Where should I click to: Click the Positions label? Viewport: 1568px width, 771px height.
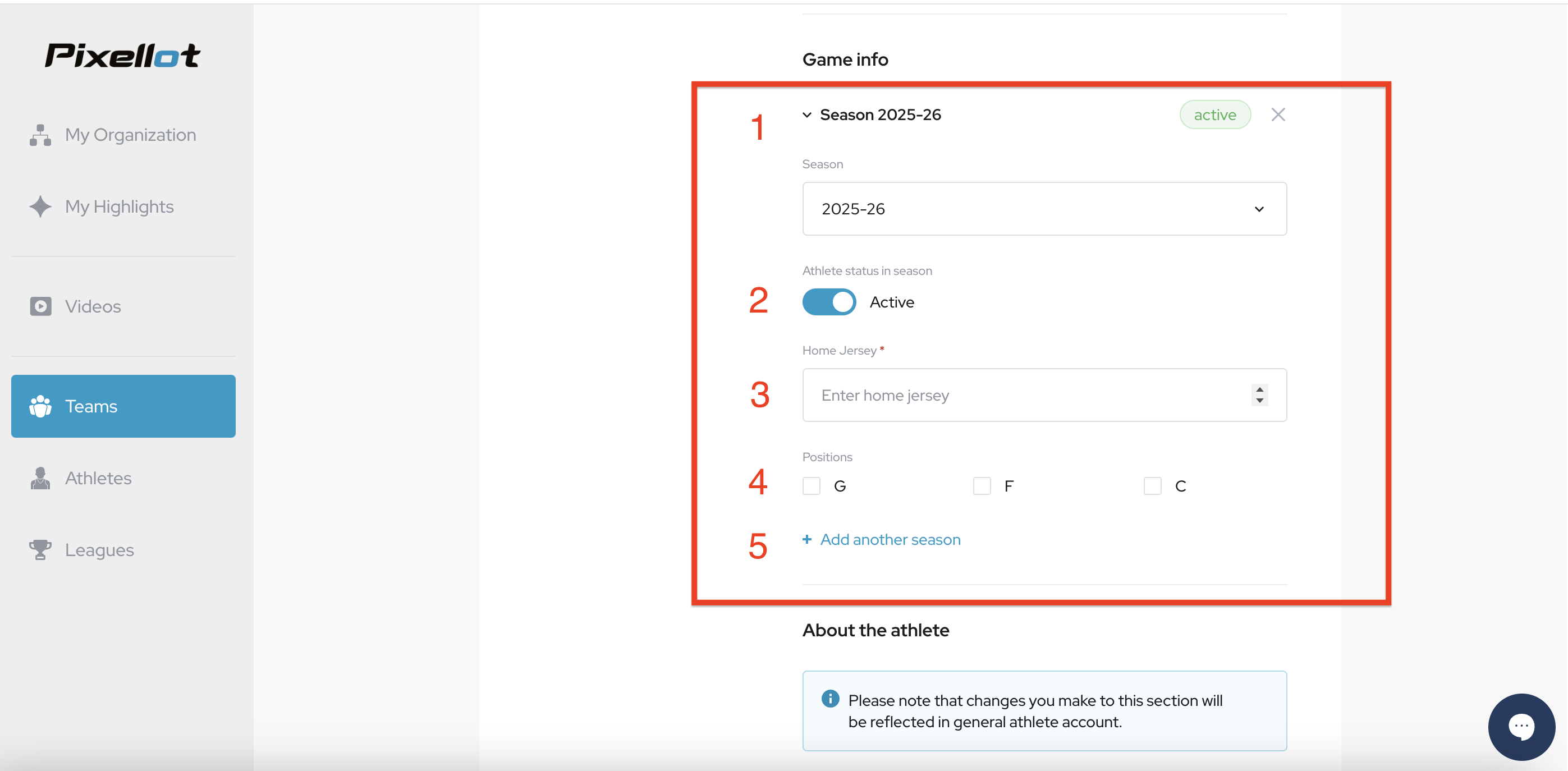click(x=827, y=457)
